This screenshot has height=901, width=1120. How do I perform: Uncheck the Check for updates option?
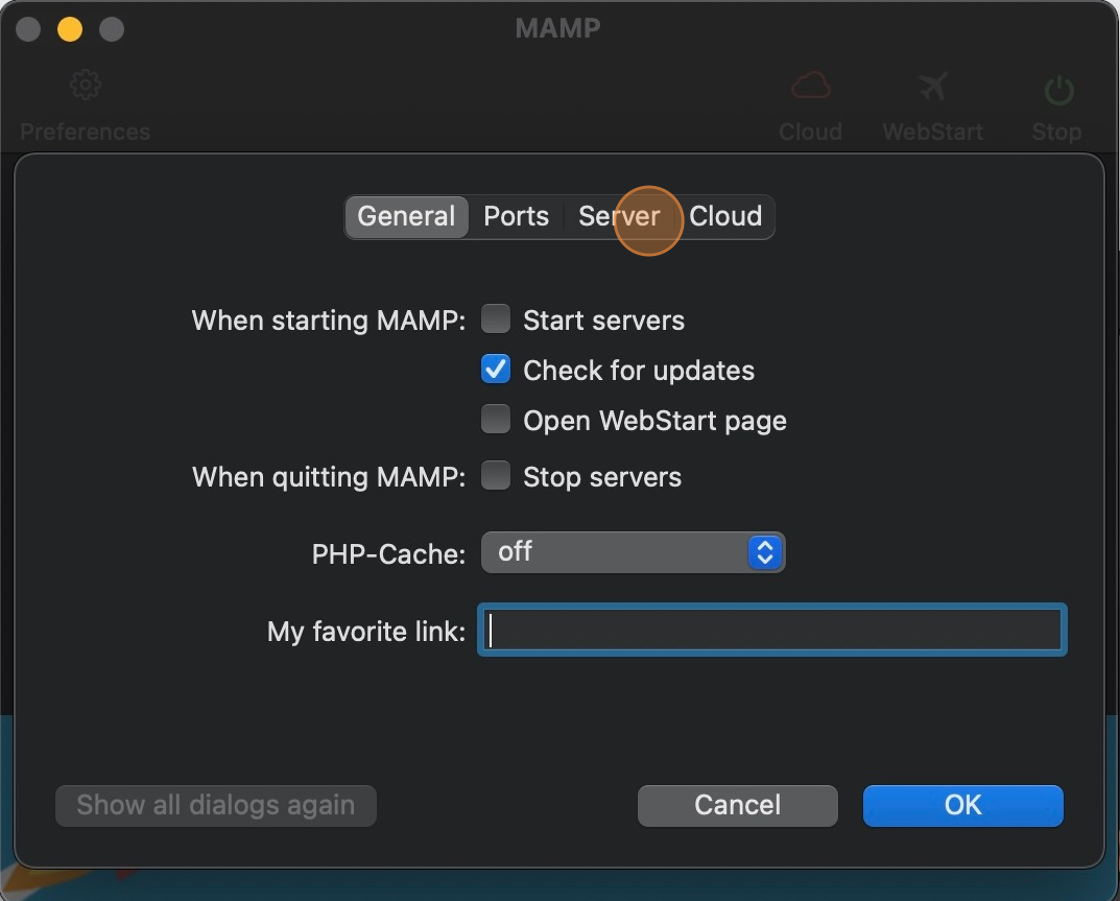(x=496, y=370)
